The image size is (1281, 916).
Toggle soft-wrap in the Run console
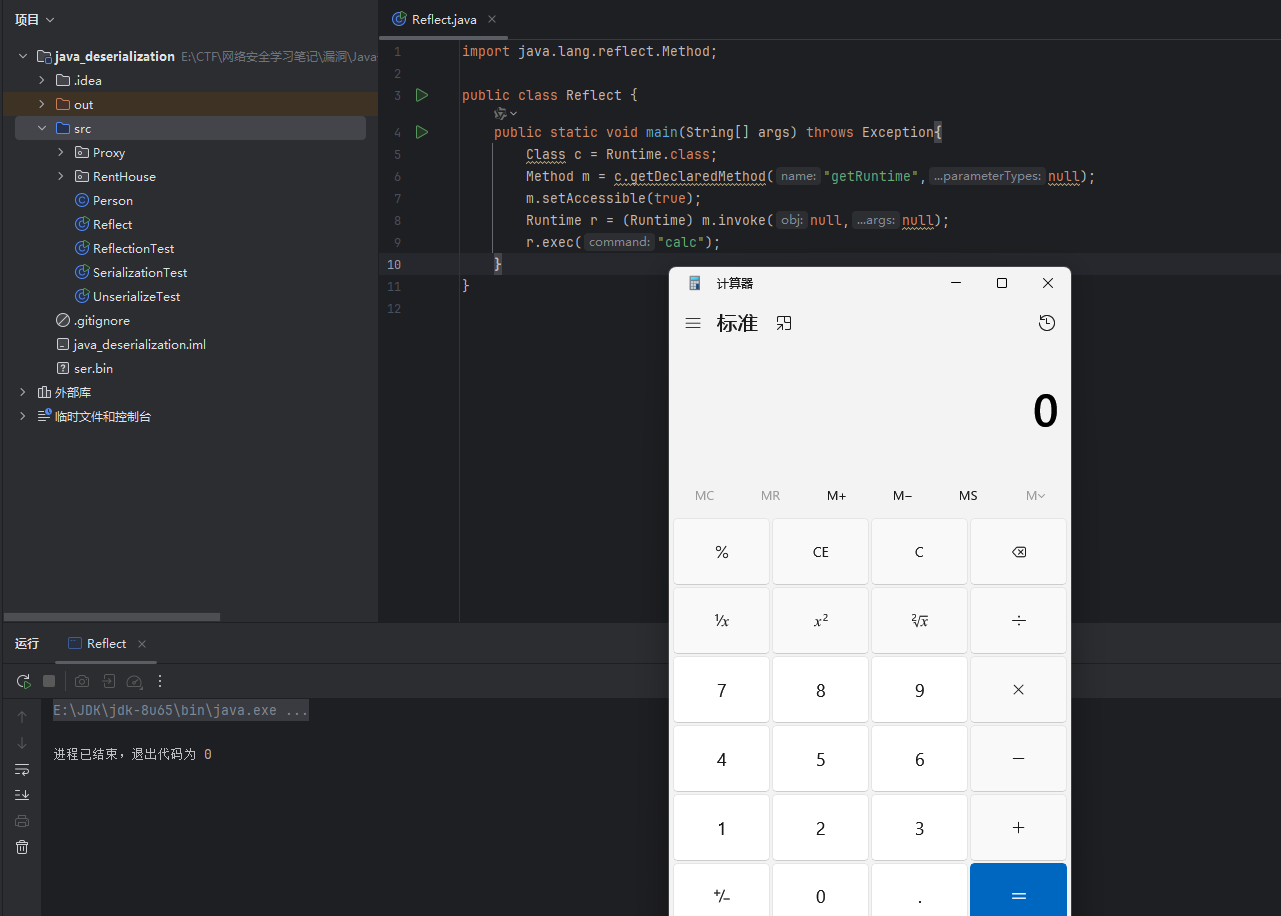click(22, 769)
